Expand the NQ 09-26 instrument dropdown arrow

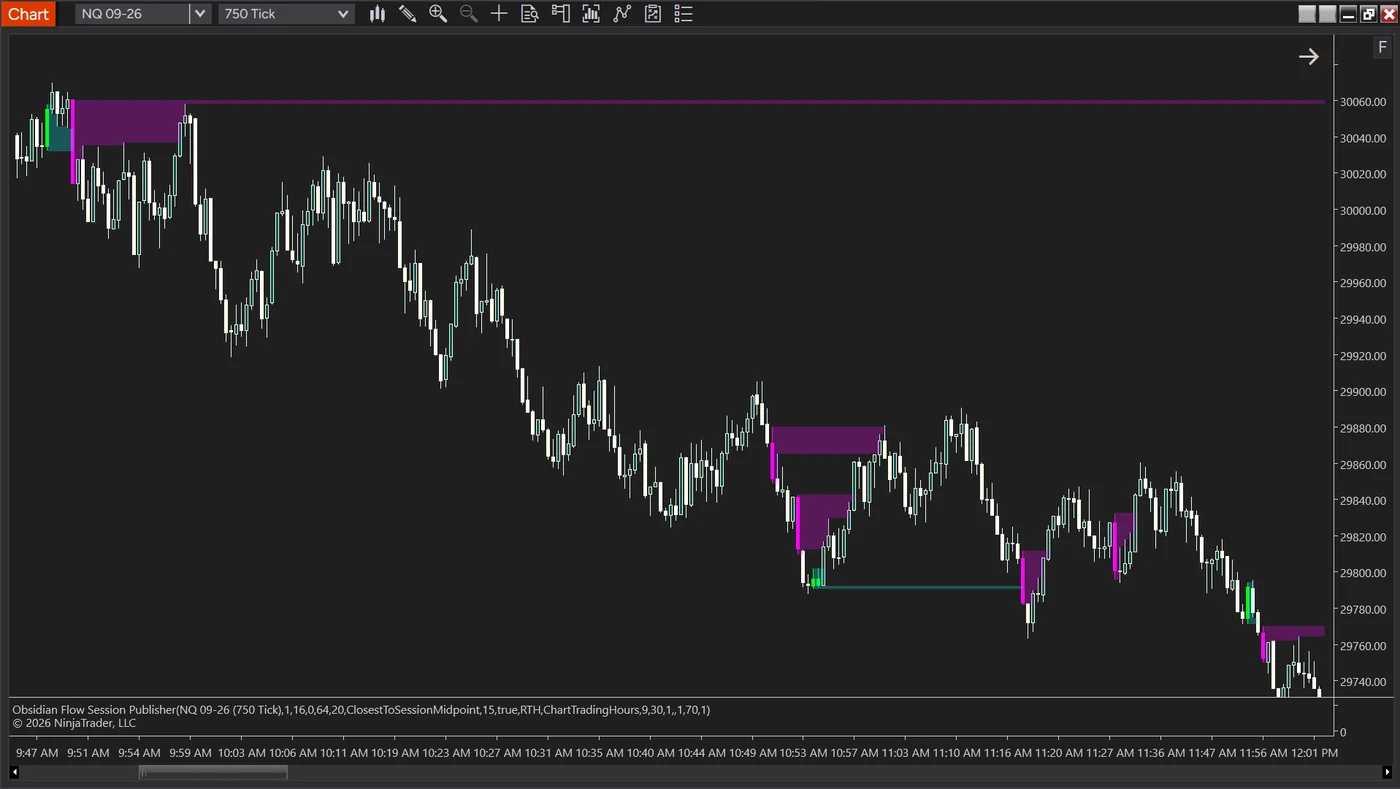200,14
